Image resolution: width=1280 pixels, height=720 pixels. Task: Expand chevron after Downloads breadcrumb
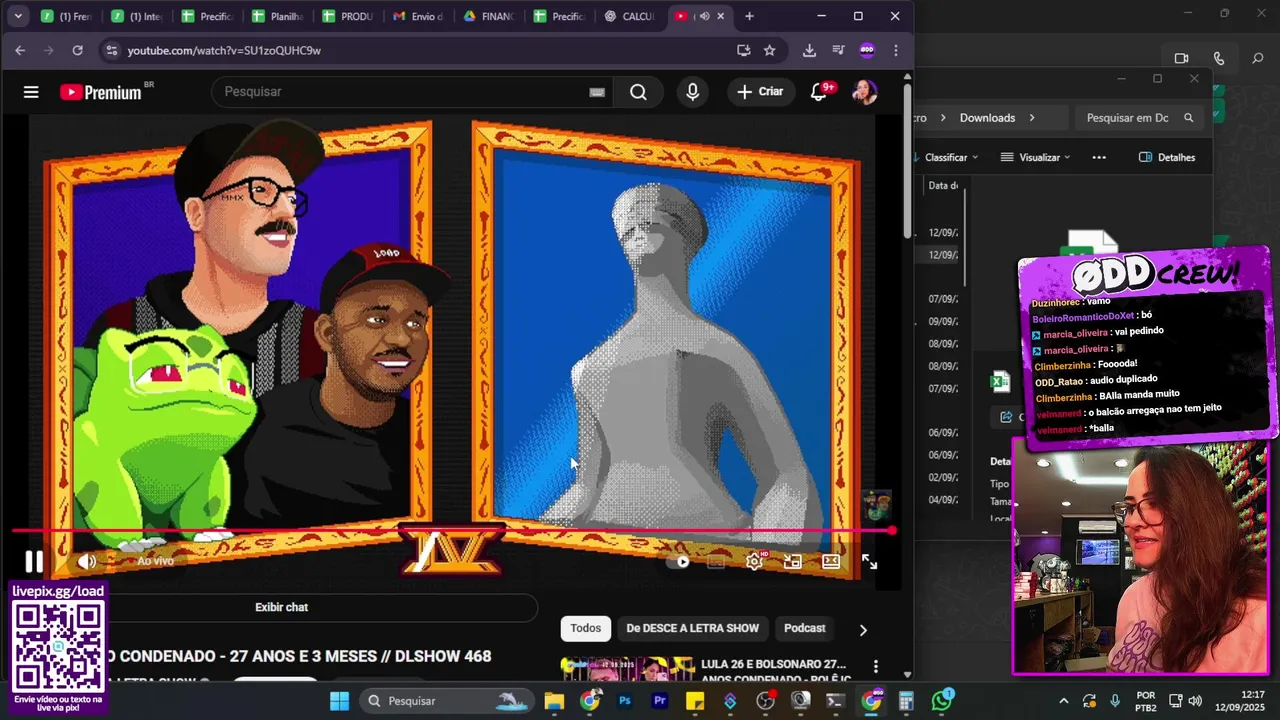(x=1032, y=118)
